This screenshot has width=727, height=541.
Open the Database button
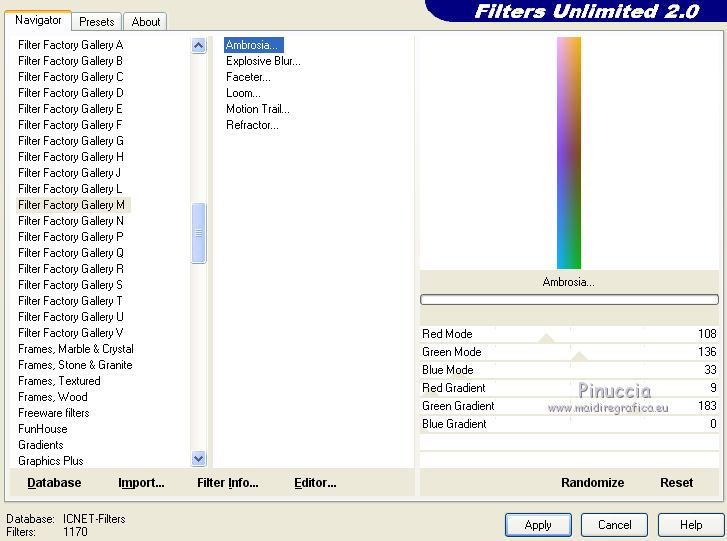click(x=54, y=483)
